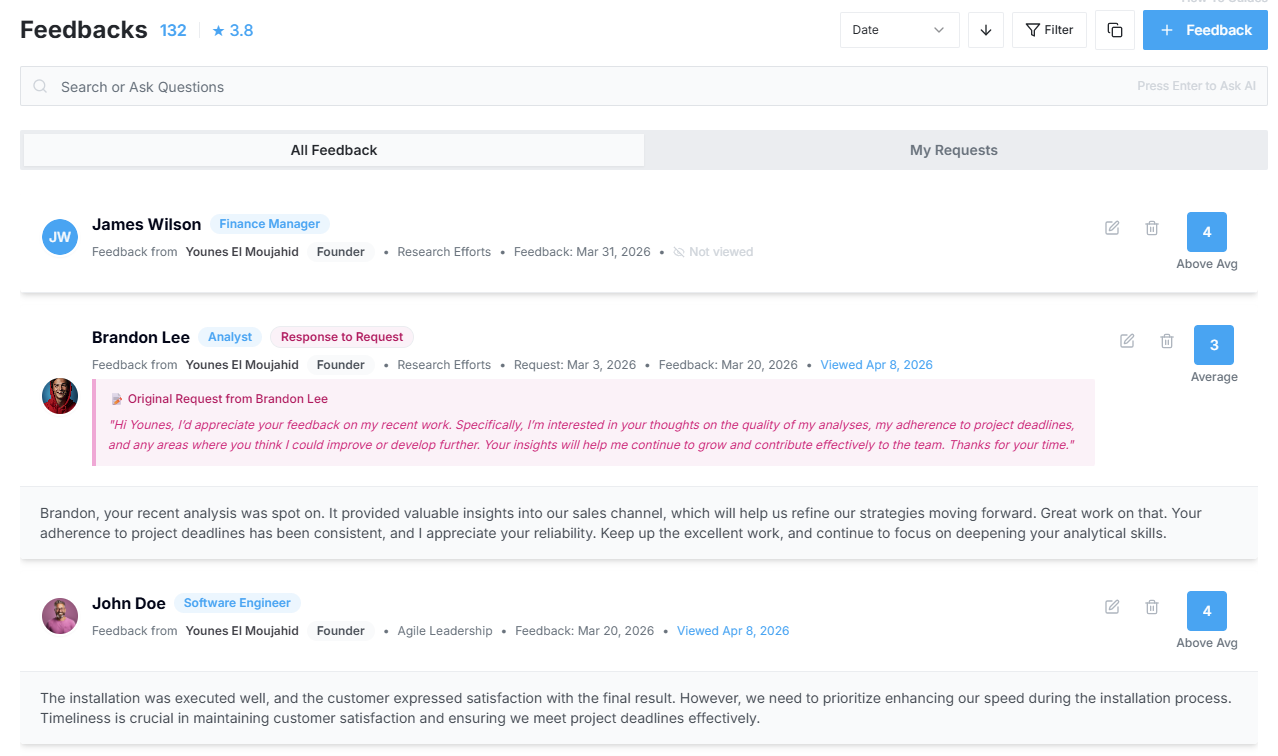Click James Wilson's JW avatar
The width and height of the screenshot is (1278, 756).
(x=60, y=237)
